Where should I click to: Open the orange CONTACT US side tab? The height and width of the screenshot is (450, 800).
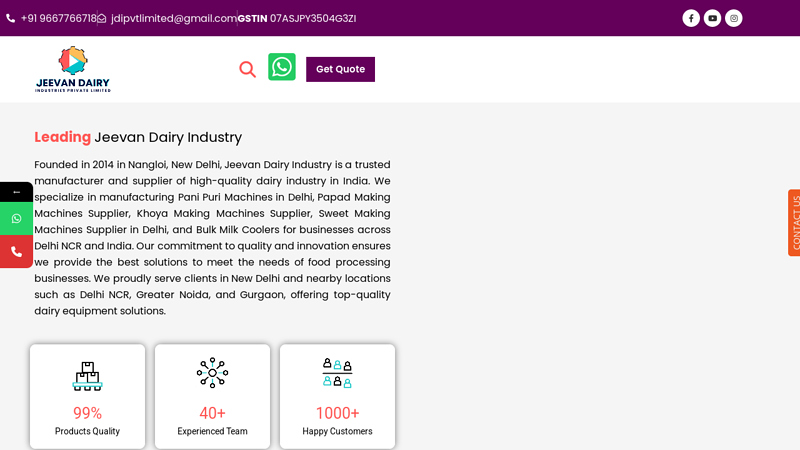coord(794,222)
